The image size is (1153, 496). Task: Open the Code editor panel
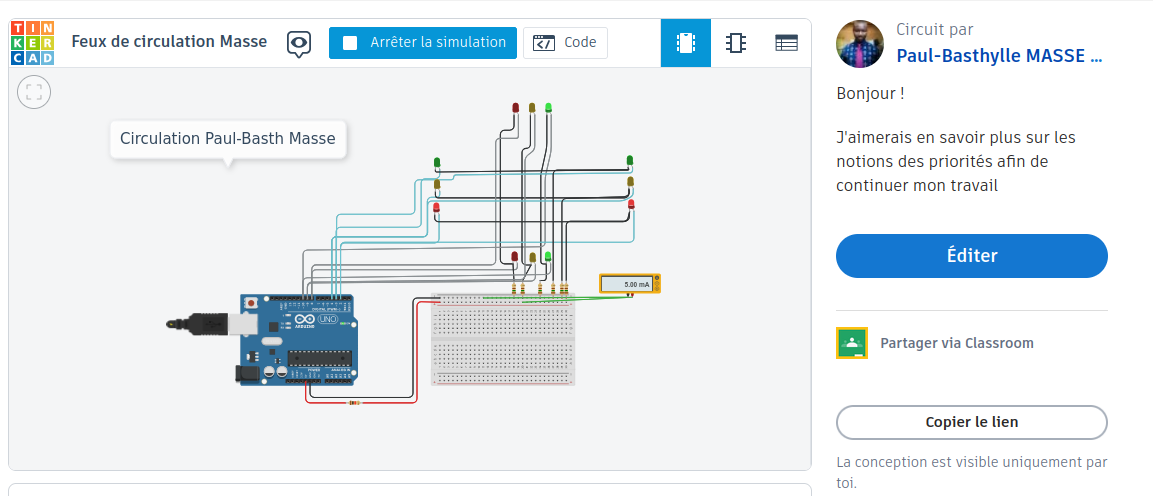pyautogui.click(x=565, y=43)
